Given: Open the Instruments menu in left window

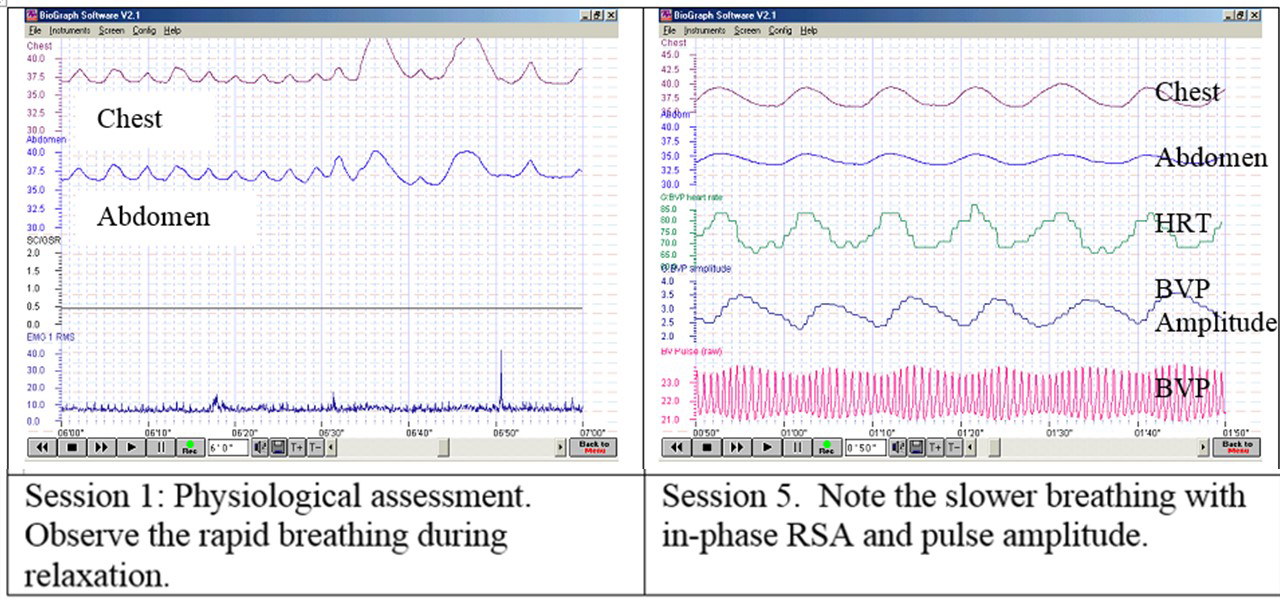Looking at the screenshot, I should [70, 31].
